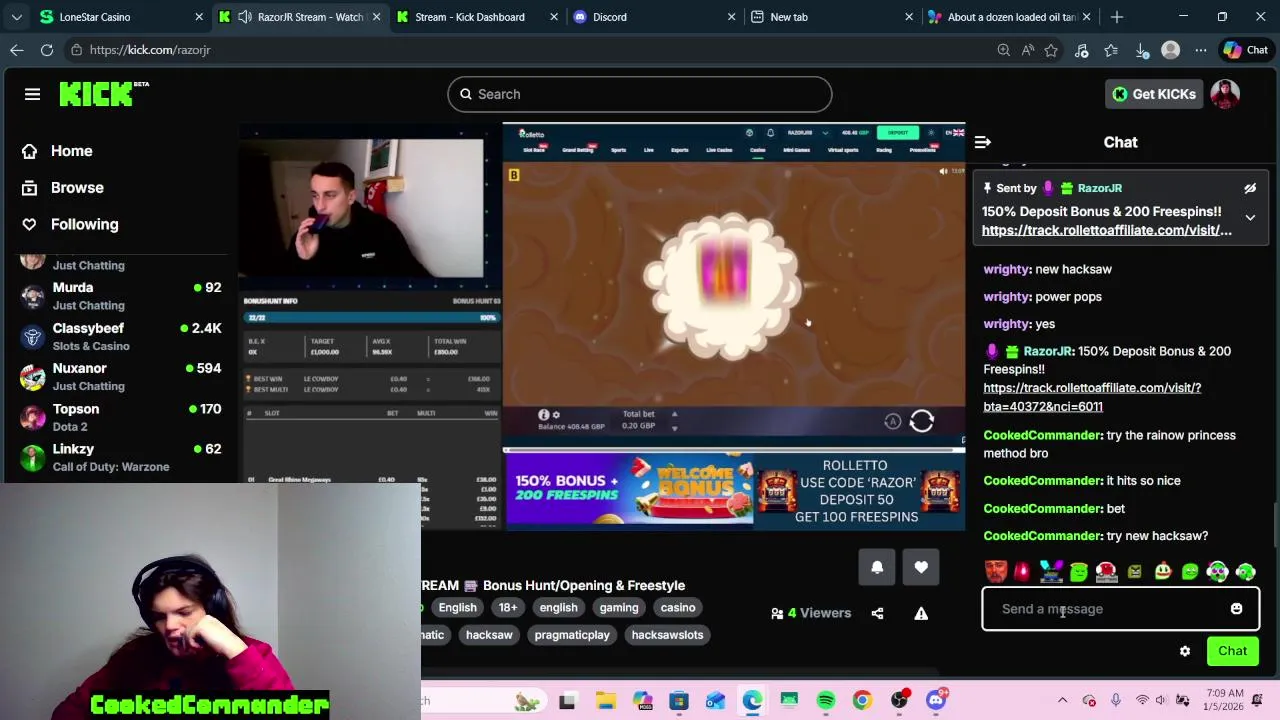Open volume control in system tray
The image size is (1280, 720).
pos(1163,701)
